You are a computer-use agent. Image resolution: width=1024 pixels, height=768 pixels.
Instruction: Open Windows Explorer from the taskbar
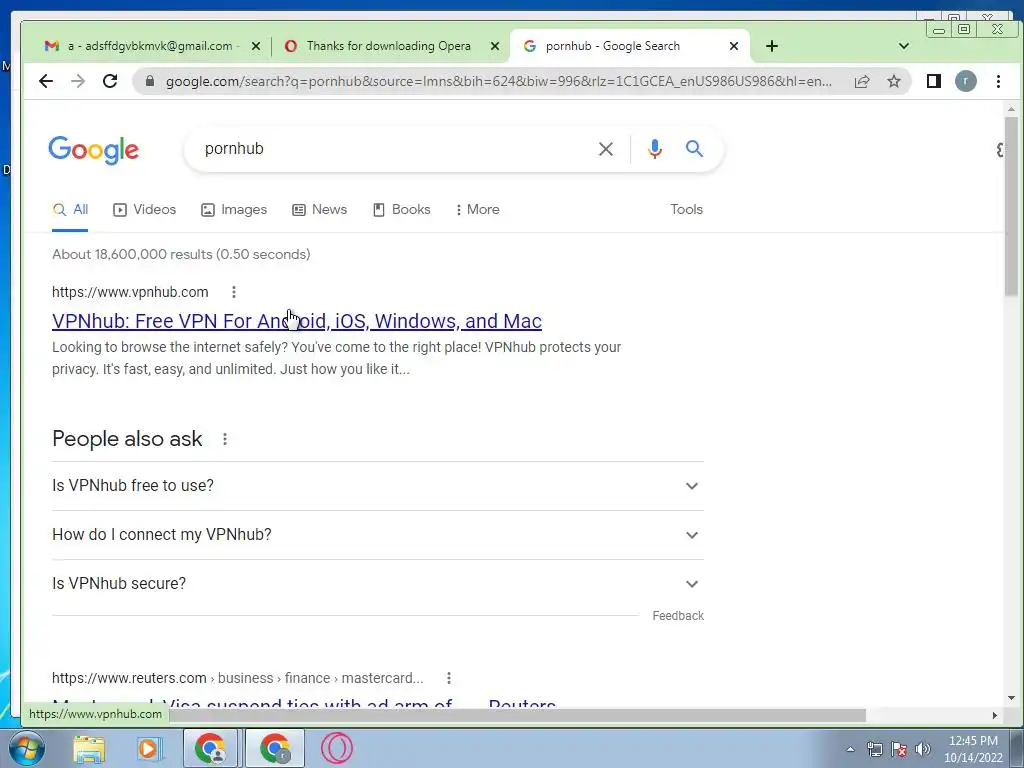[89, 748]
